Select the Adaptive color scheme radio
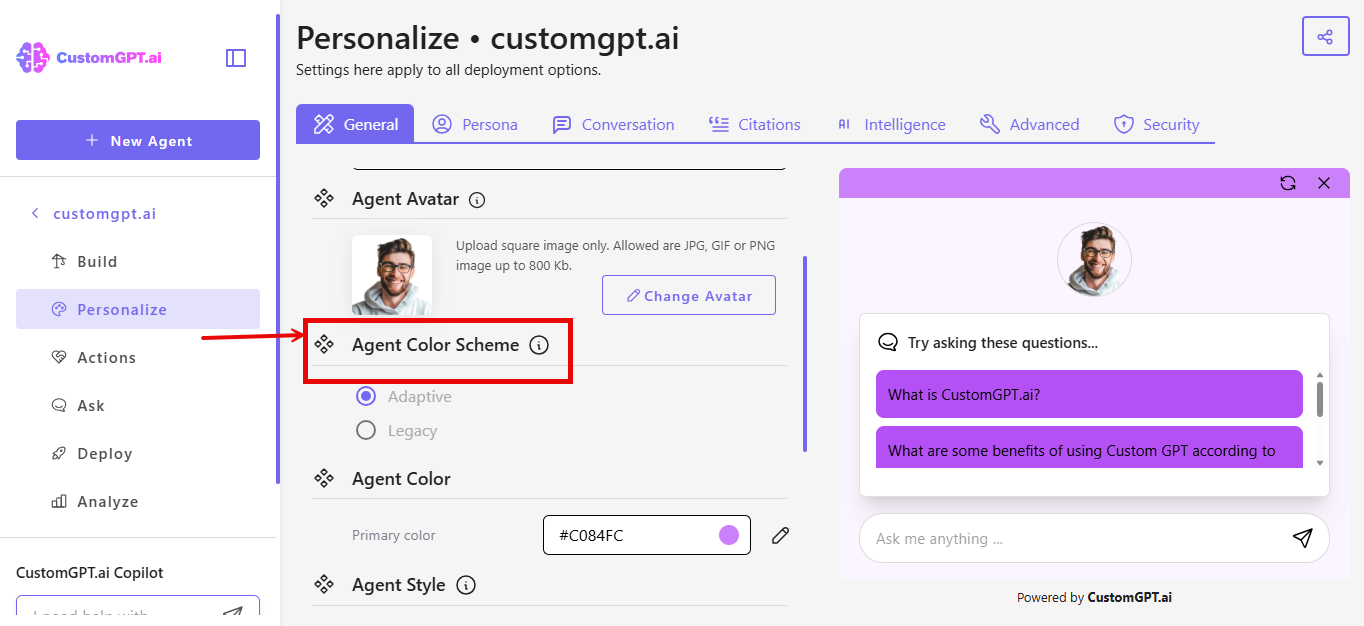 tap(366, 396)
